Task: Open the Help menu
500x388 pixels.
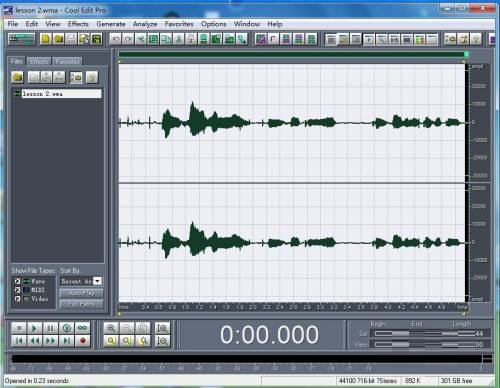Action: click(275, 24)
